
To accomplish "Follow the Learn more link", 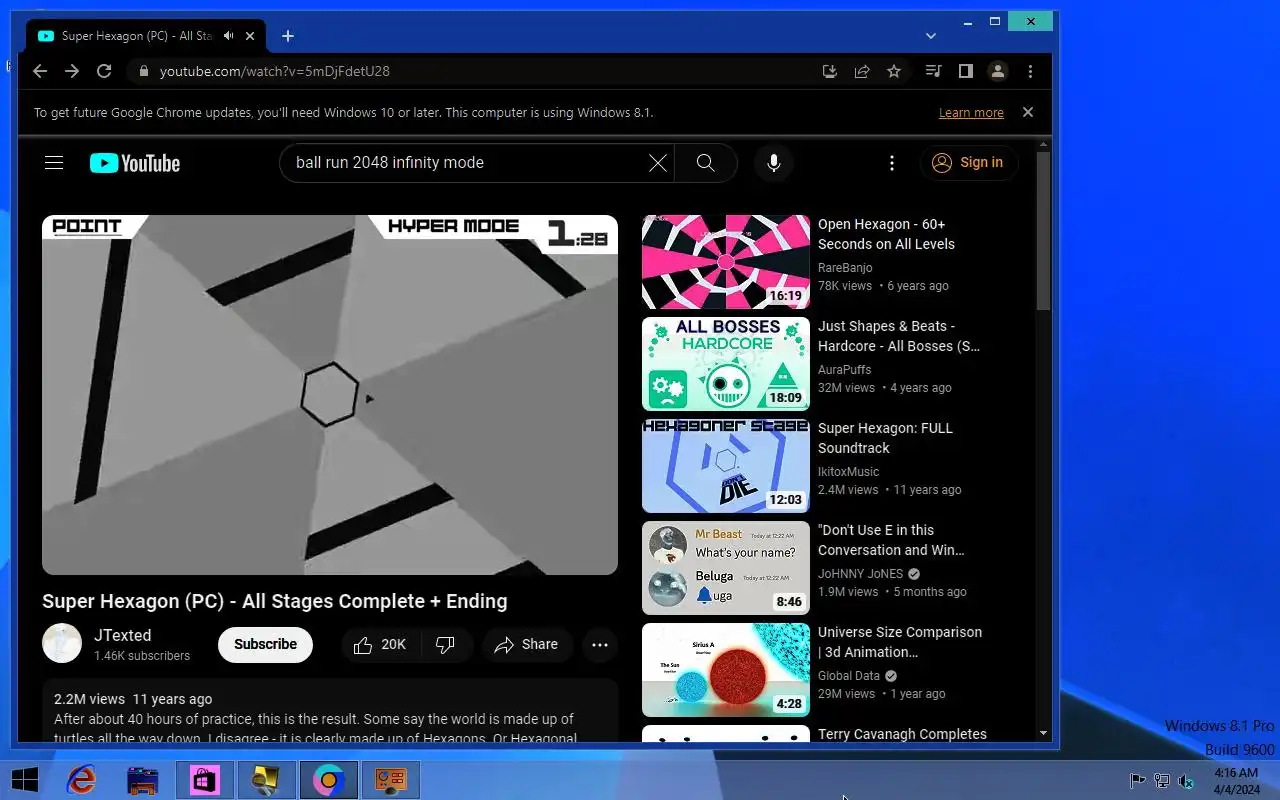I will point(971,113).
